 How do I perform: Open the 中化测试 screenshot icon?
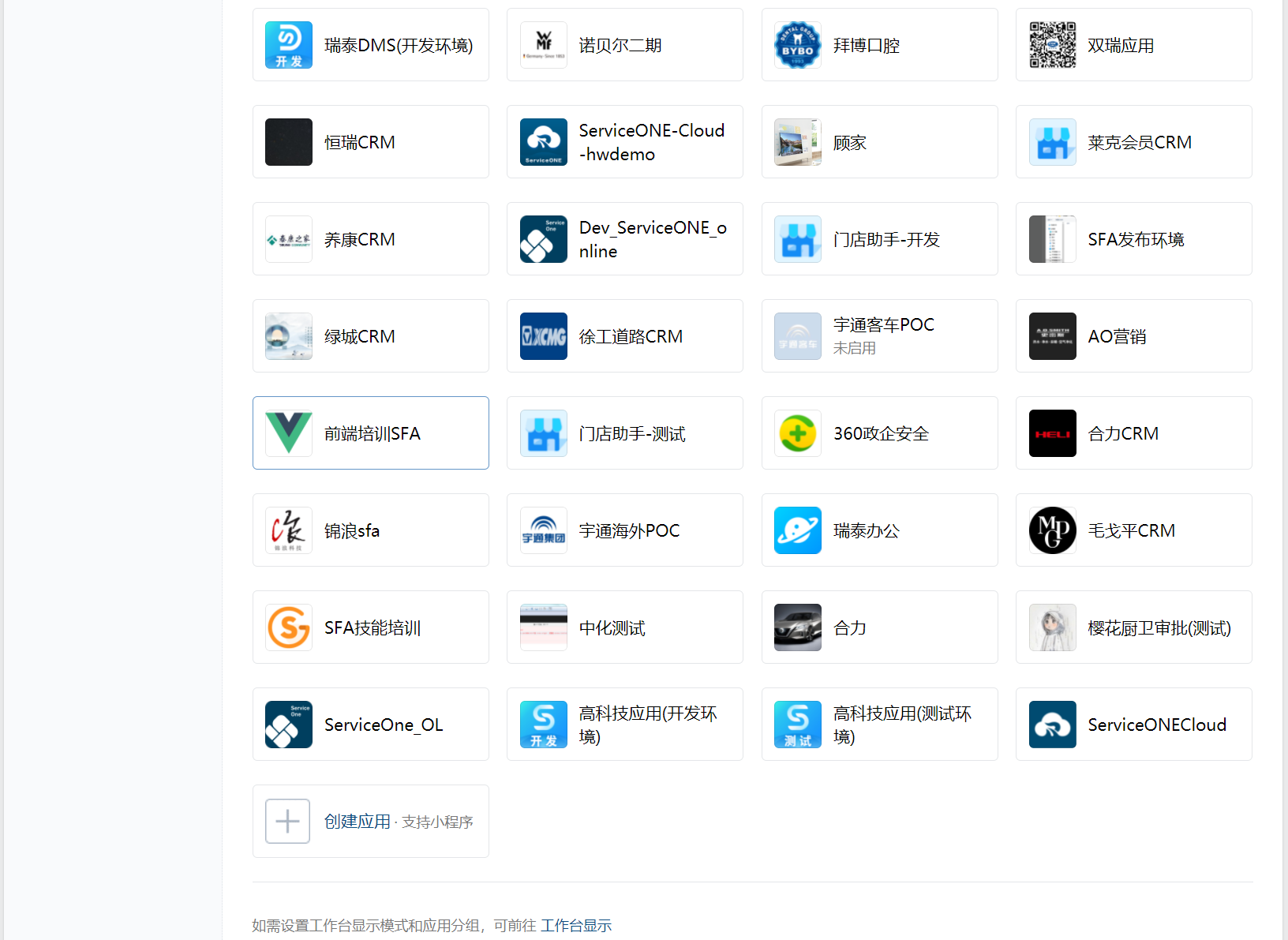pos(544,627)
